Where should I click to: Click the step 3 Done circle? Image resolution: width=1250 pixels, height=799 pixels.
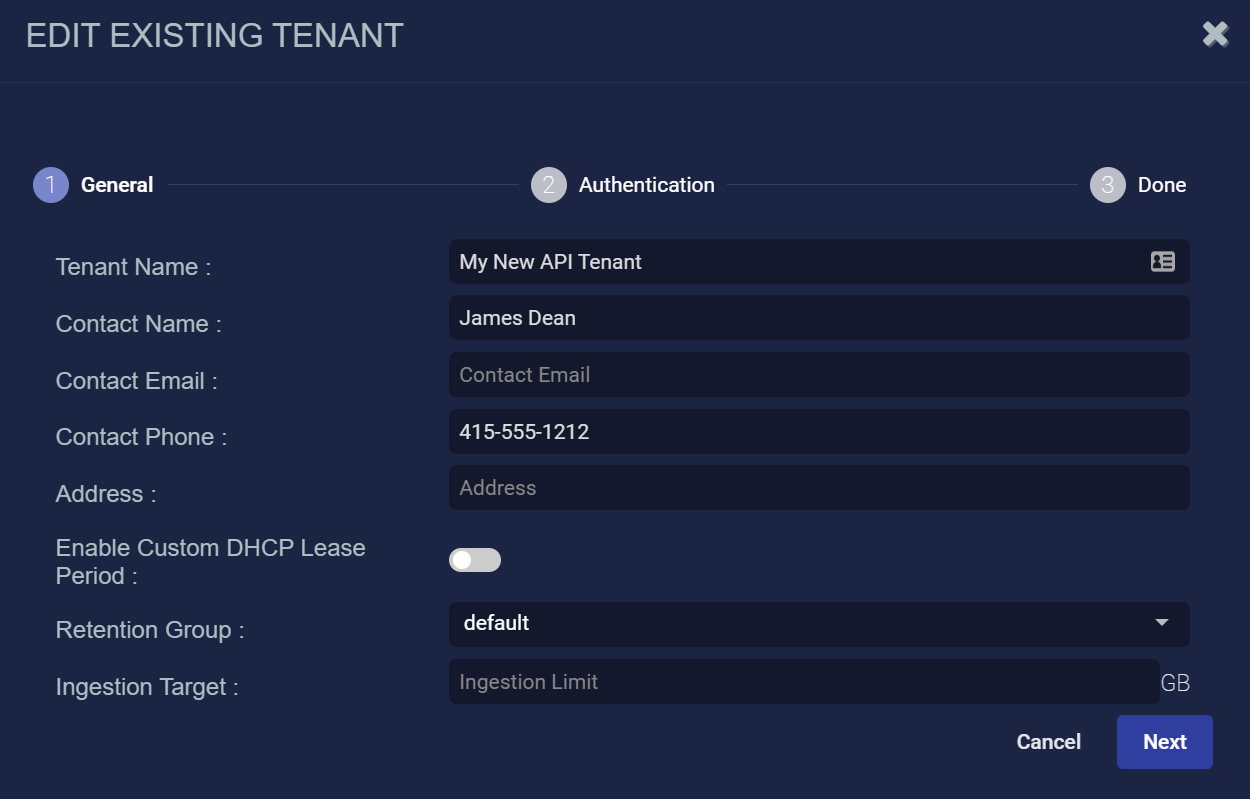coord(1108,185)
